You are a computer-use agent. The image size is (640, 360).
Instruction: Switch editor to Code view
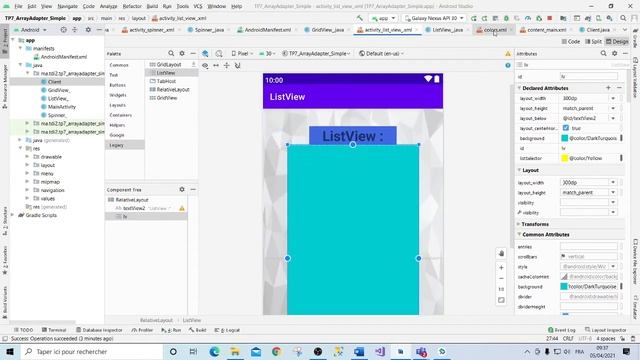click(x=571, y=42)
